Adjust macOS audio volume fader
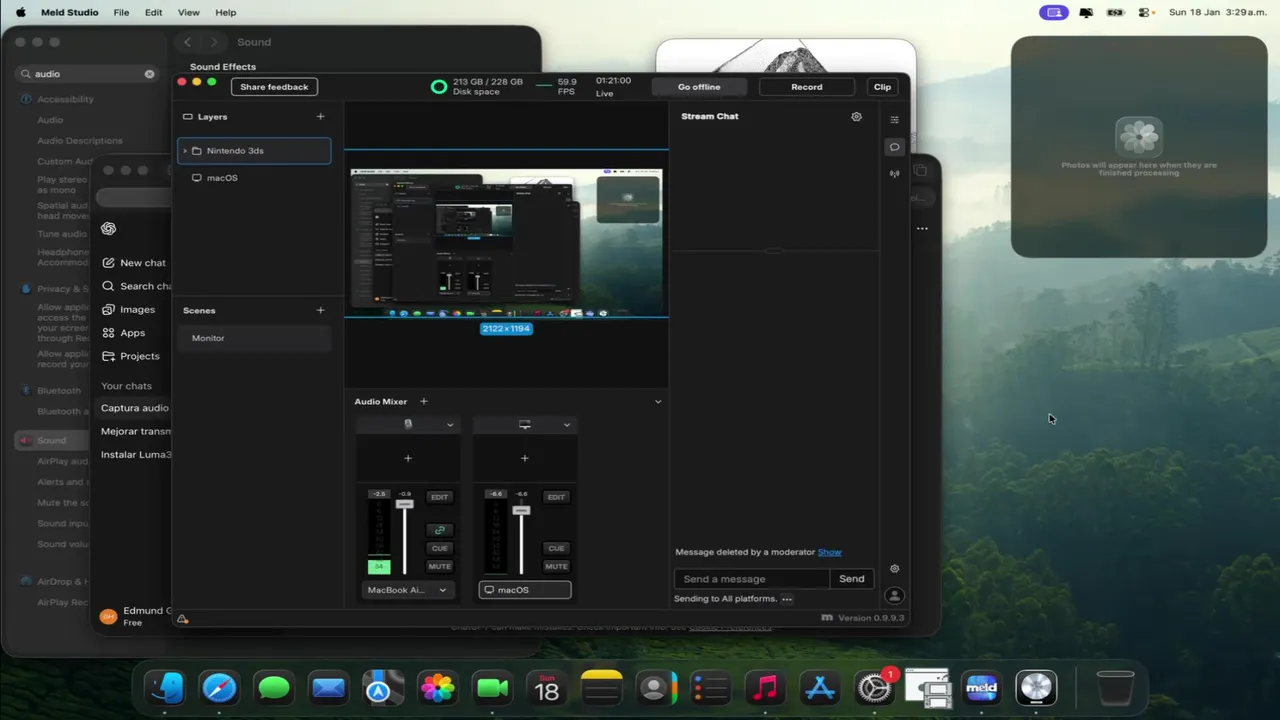This screenshot has height=720, width=1280. coord(521,510)
